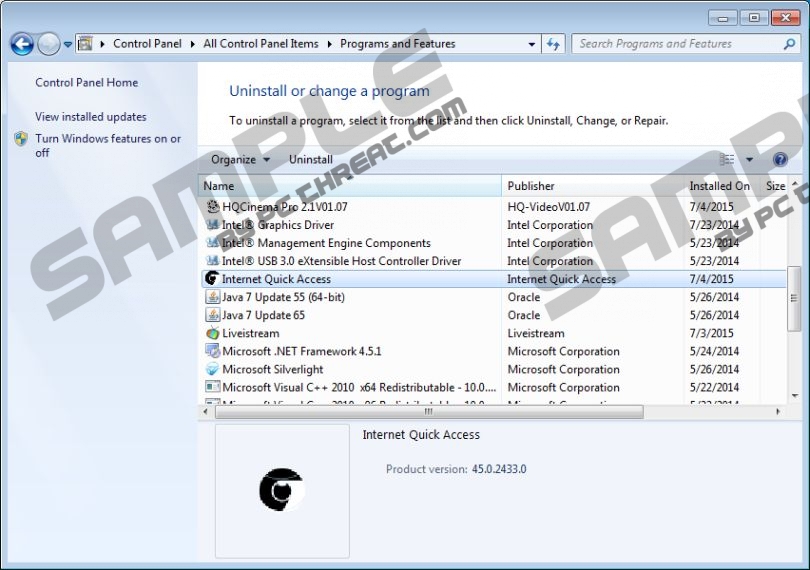Click the Control Panel breadcrumb segment
810x570 pixels.
(147, 44)
